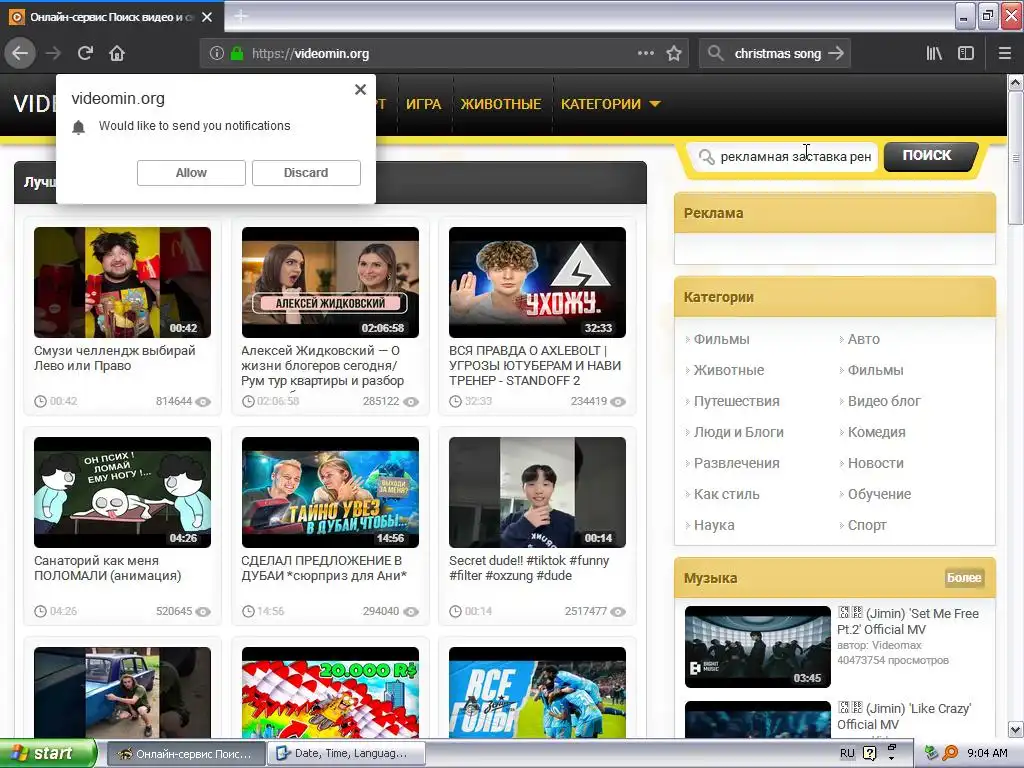1024x768 pixels.
Task: Bookmark this page with the star icon
Action: (674, 53)
